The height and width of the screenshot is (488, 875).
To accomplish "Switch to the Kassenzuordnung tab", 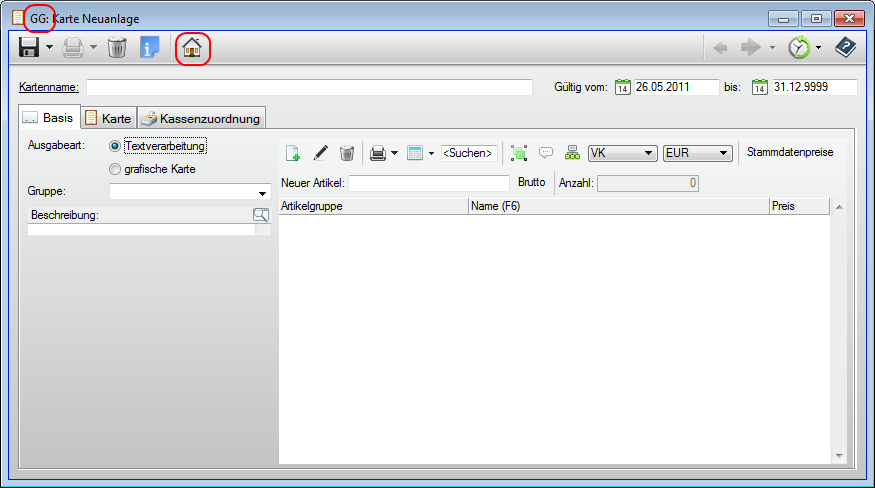I will 201,118.
